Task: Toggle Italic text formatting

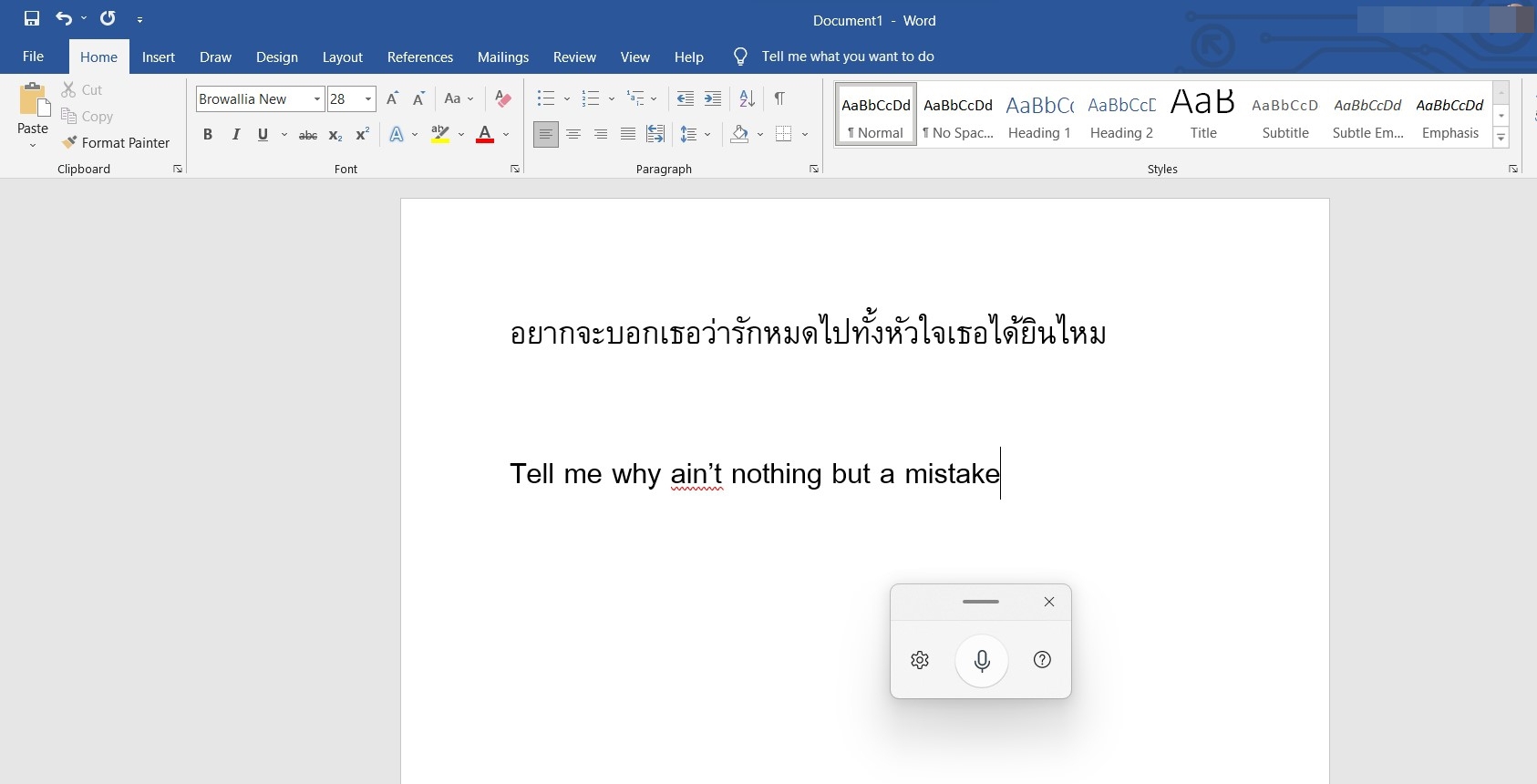Action: 236,135
